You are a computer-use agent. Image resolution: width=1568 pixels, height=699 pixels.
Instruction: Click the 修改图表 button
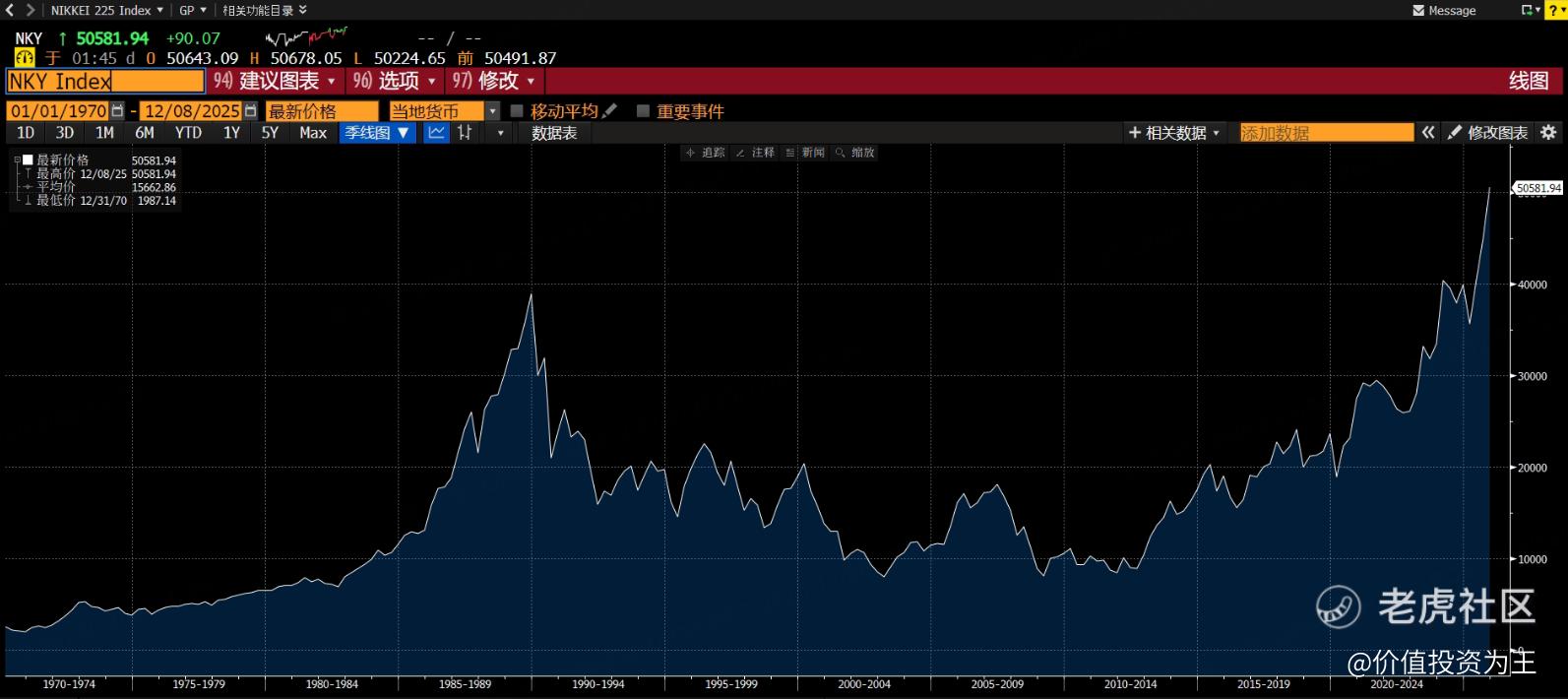[1488, 133]
